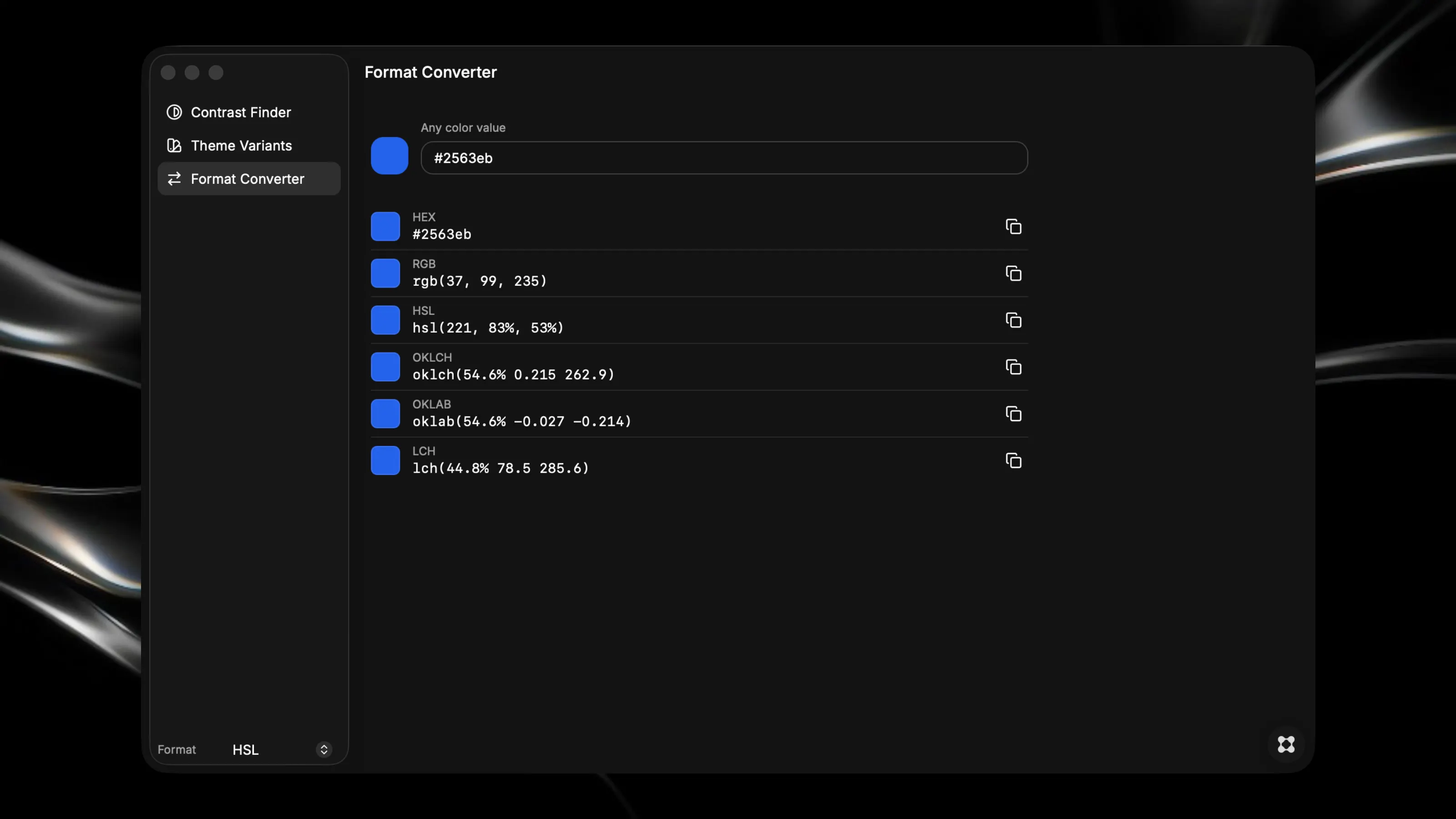This screenshot has height=819, width=1456.
Task: Copy the OKLCH color value
Action: 1013,367
